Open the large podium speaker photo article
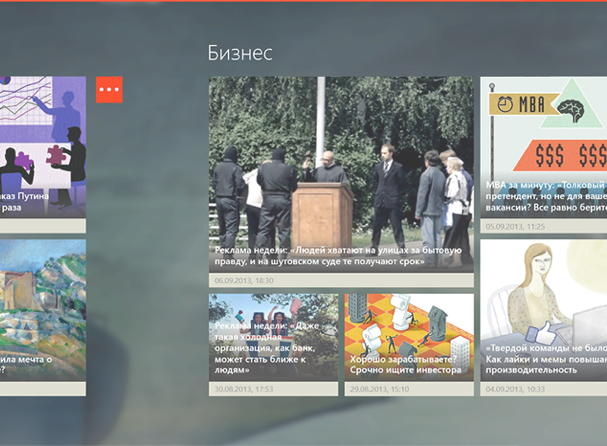The width and height of the screenshot is (607, 446). [x=341, y=160]
